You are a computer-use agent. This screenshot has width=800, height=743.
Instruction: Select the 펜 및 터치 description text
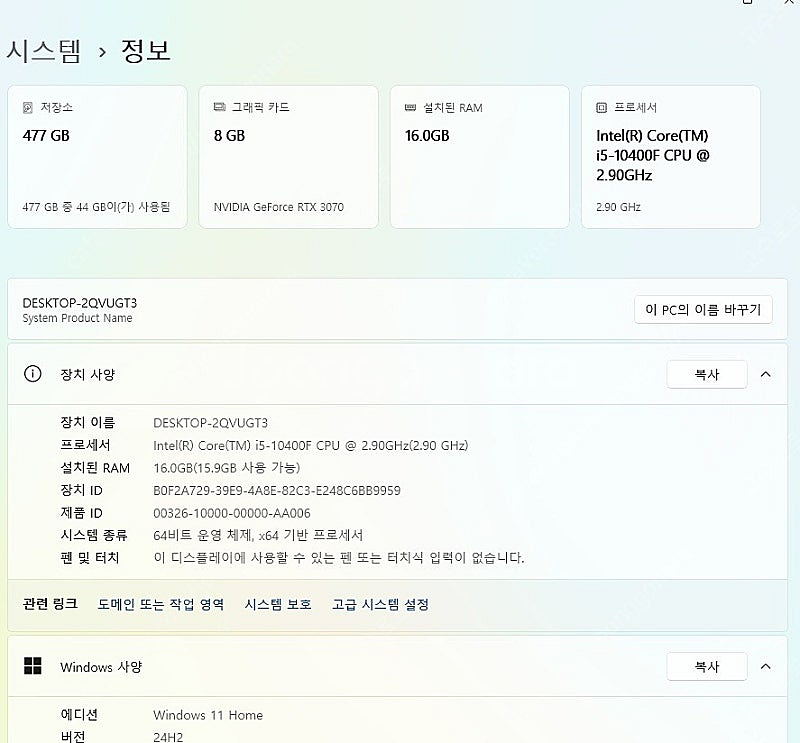[x=339, y=558]
